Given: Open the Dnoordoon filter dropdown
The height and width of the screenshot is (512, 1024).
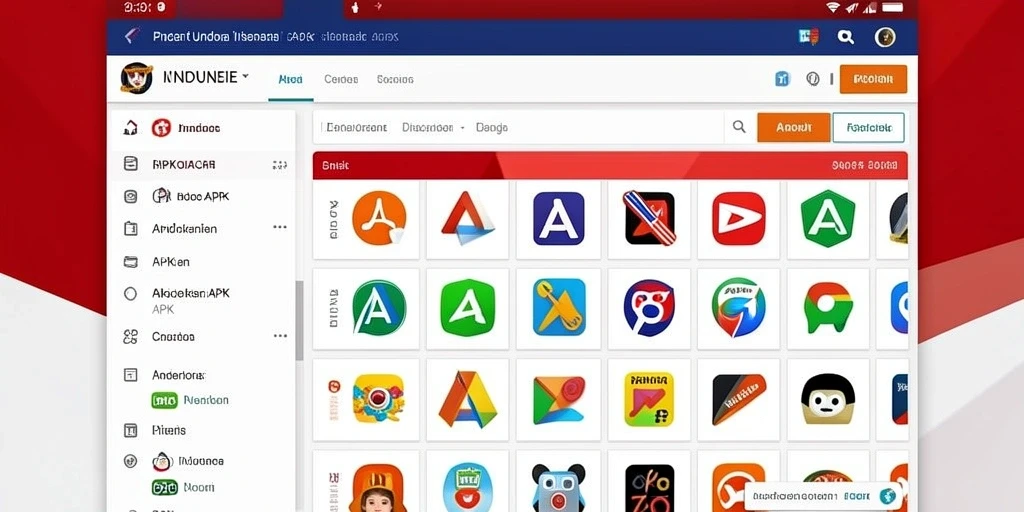Looking at the screenshot, I should pos(433,127).
